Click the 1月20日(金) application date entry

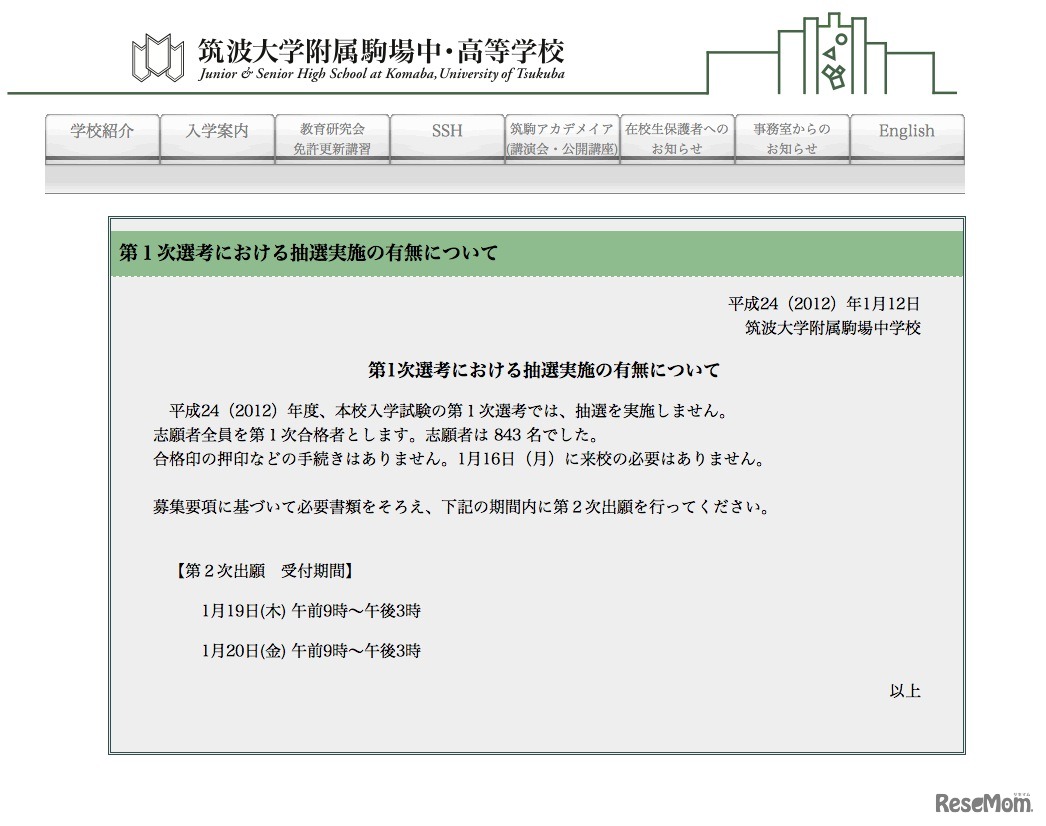click(313, 650)
